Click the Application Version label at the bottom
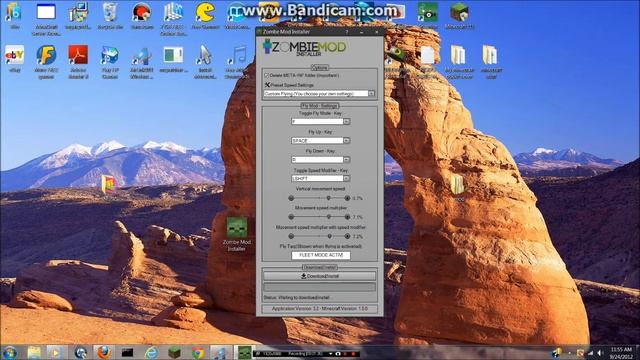 tap(320, 309)
